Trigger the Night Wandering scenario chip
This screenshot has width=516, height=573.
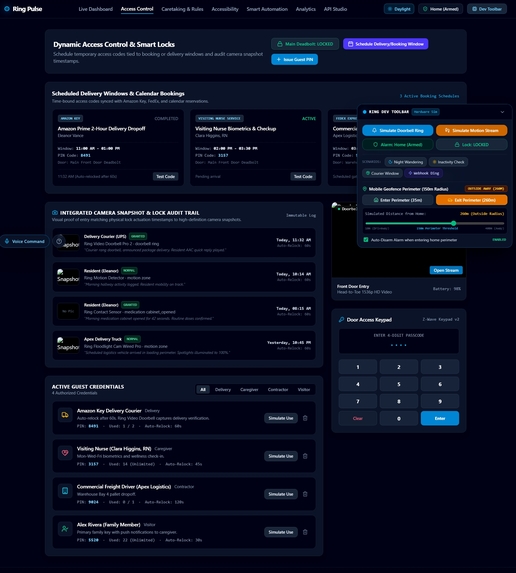406,162
